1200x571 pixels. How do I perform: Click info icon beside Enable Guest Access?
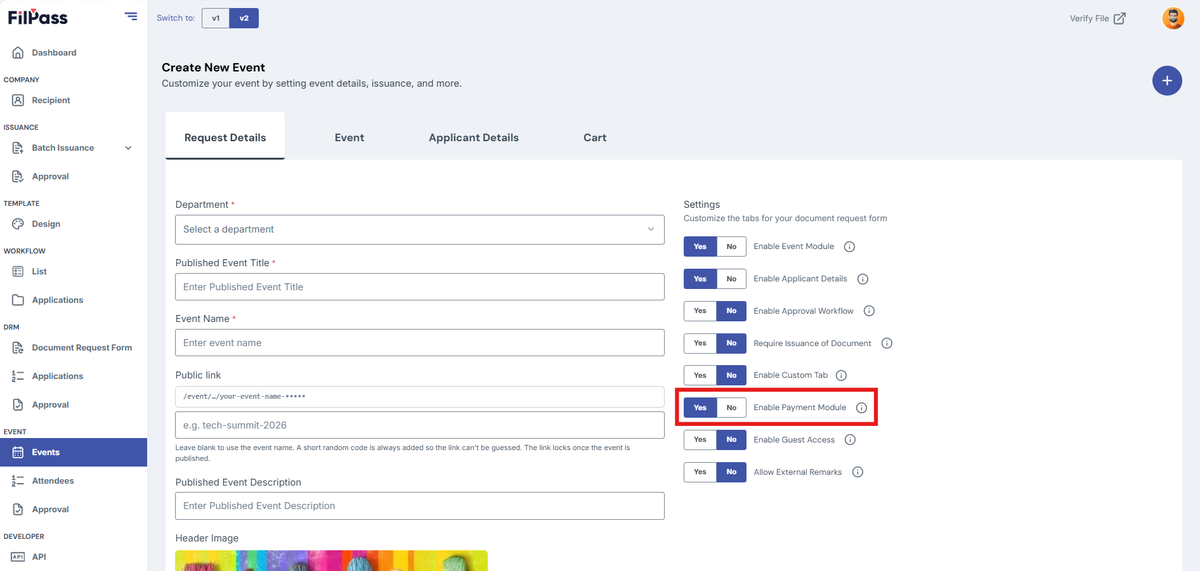pyautogui.click(x=850, y=439)
